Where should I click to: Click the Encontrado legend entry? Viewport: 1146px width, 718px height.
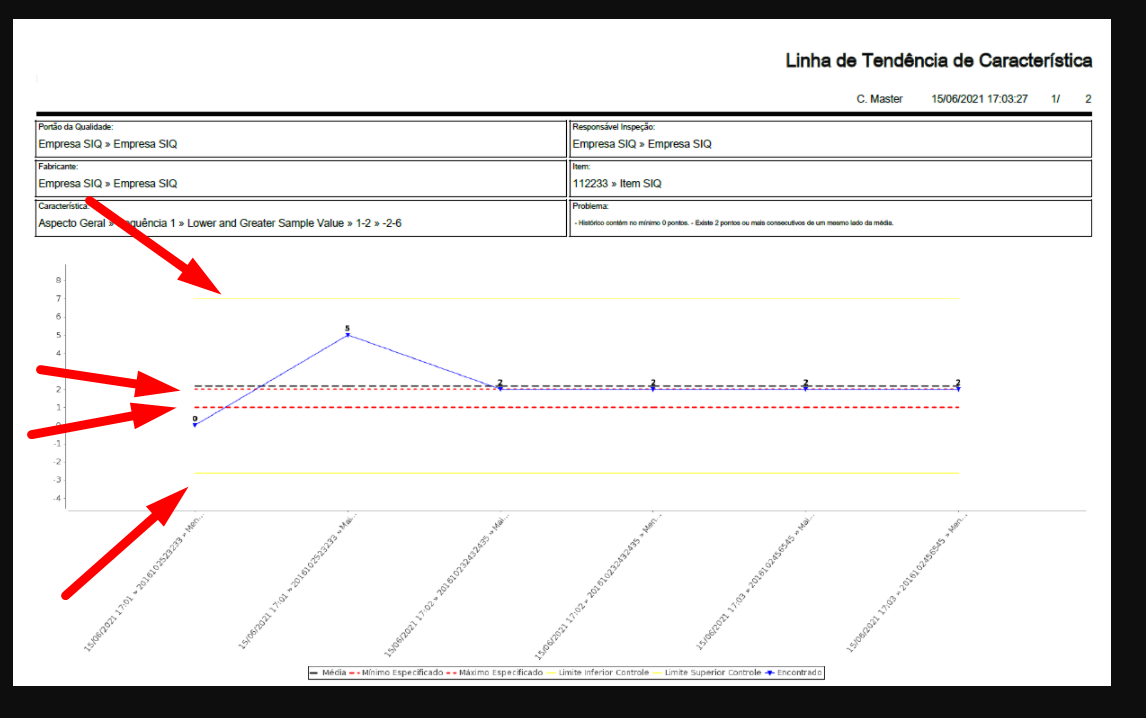[794, 673]
